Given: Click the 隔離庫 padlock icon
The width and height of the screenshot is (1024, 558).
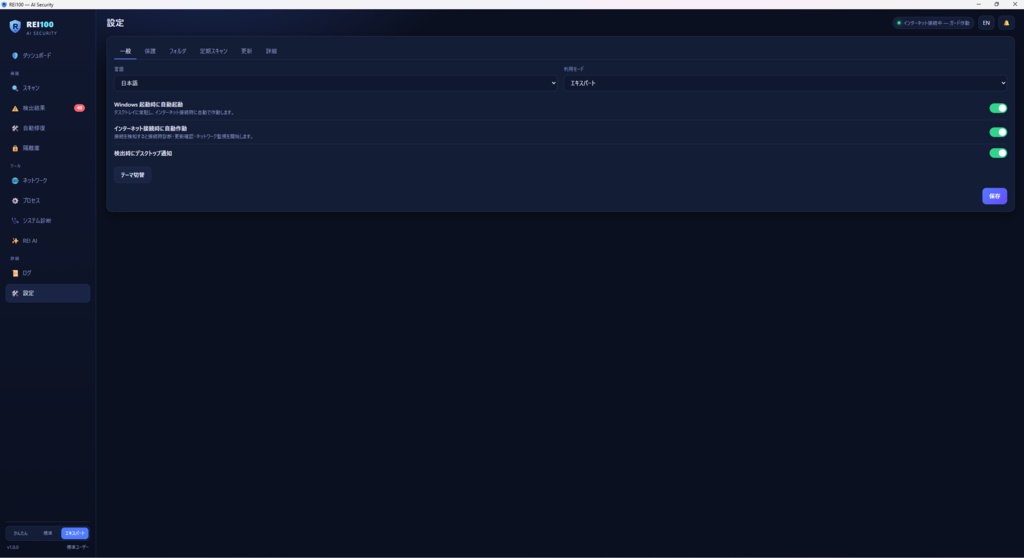Looking at the screenshot, I should tap(15, 148).
